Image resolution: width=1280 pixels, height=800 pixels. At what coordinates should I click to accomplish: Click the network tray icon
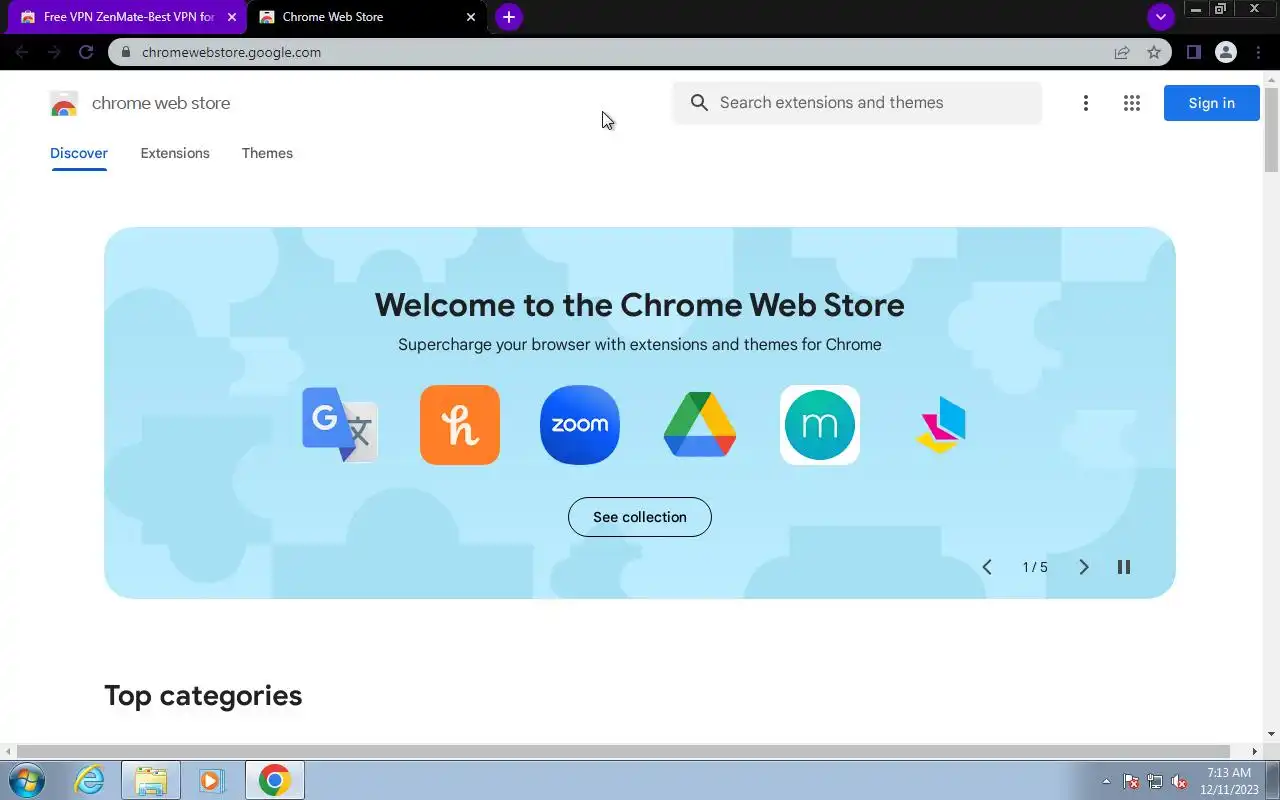1155,781
